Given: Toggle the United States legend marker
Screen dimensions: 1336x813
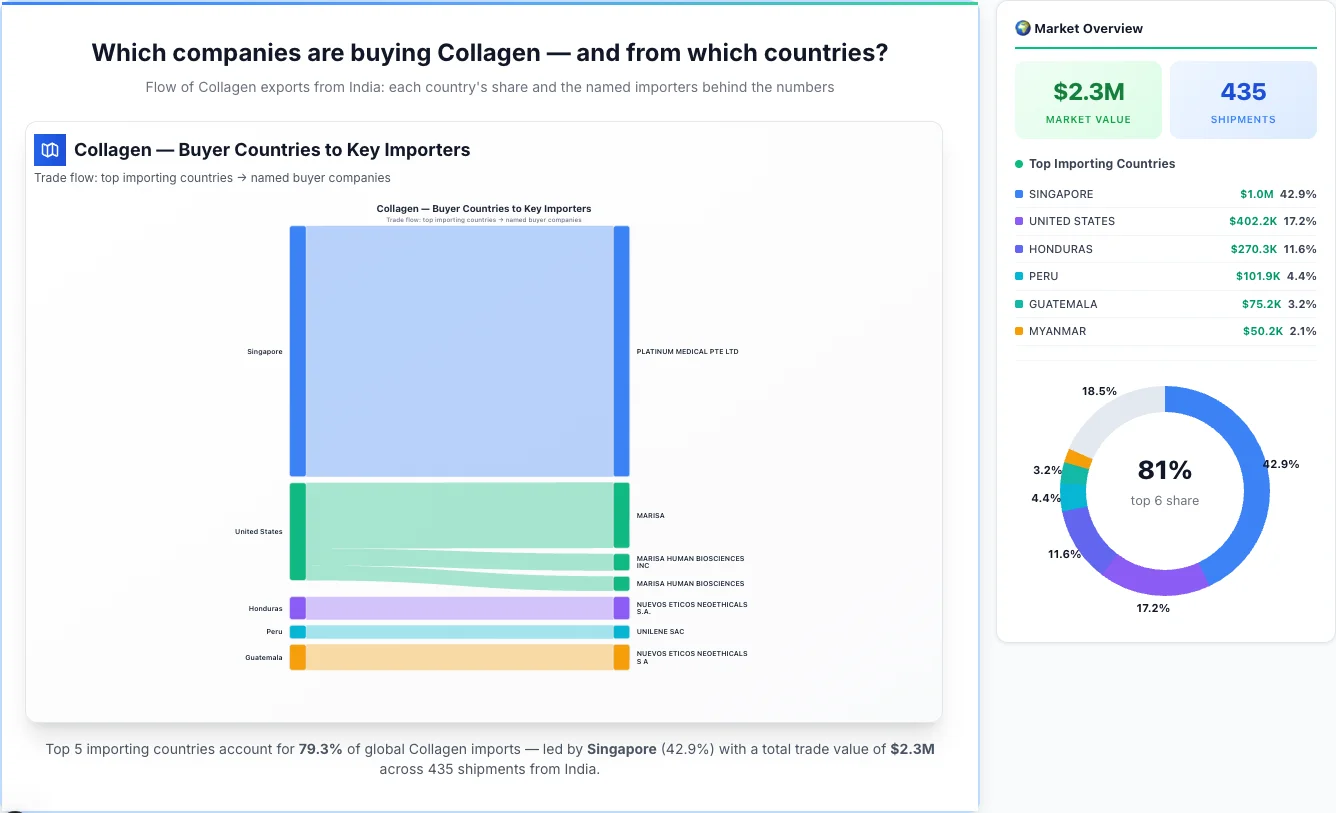Looking at the screenshot, I should 1017,221.
